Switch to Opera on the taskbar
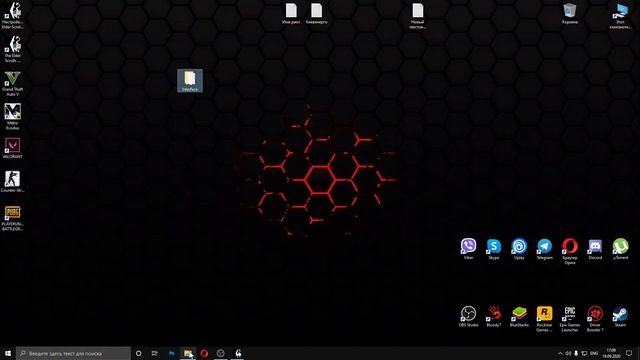 pos(204,353)
